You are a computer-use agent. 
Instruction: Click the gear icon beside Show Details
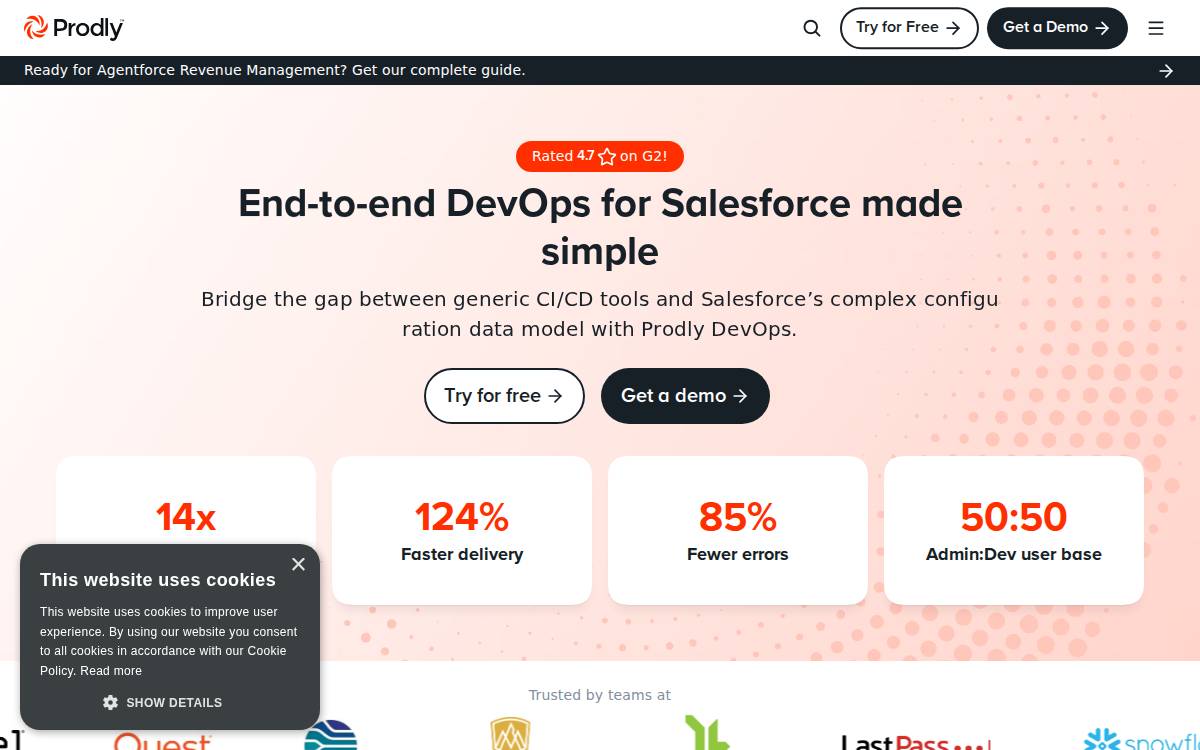coord(111,702)
